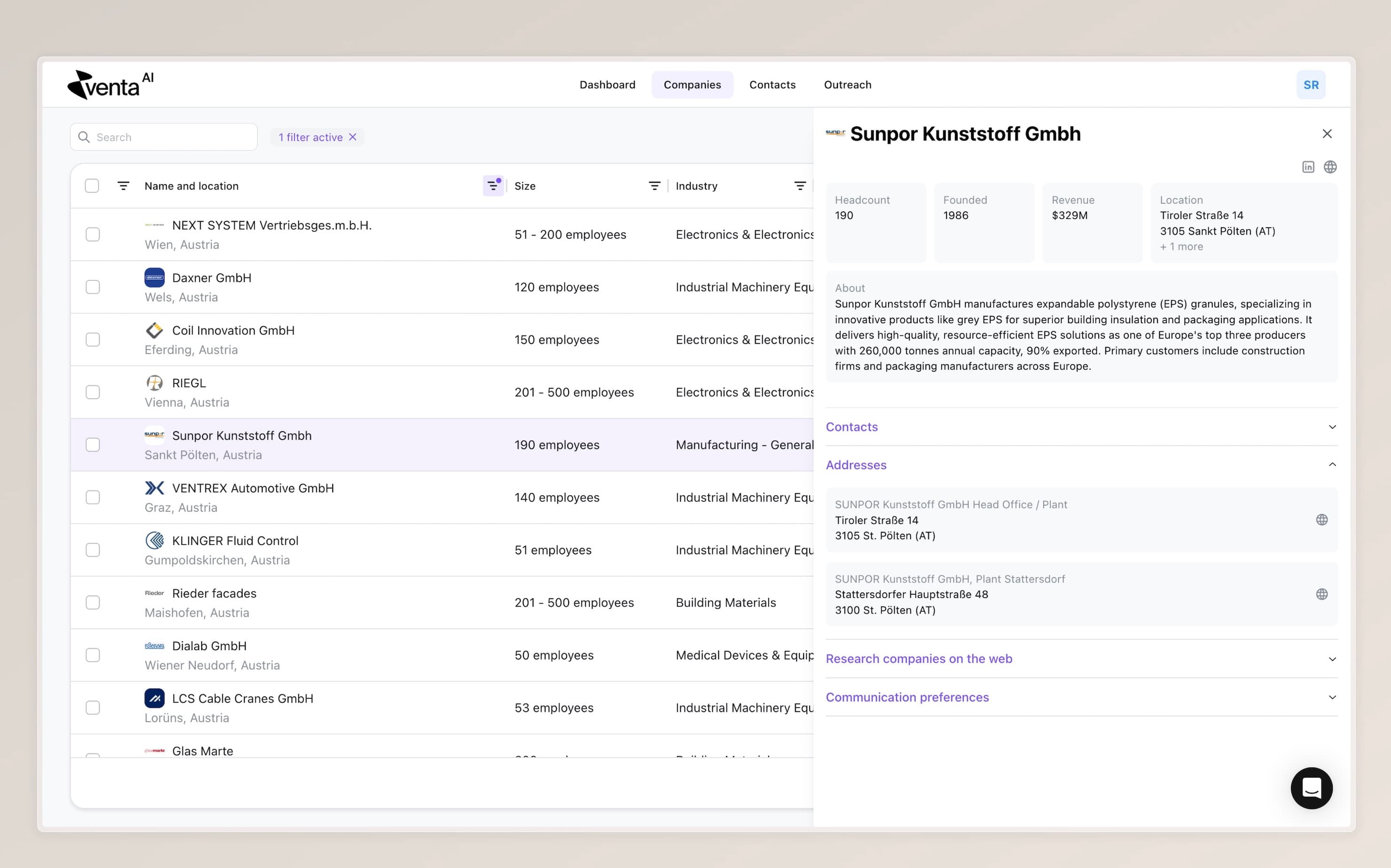Screen dimensions: 1391x868
Task: Clear the 1 filter active chip
Action: (x=352, y=137)
